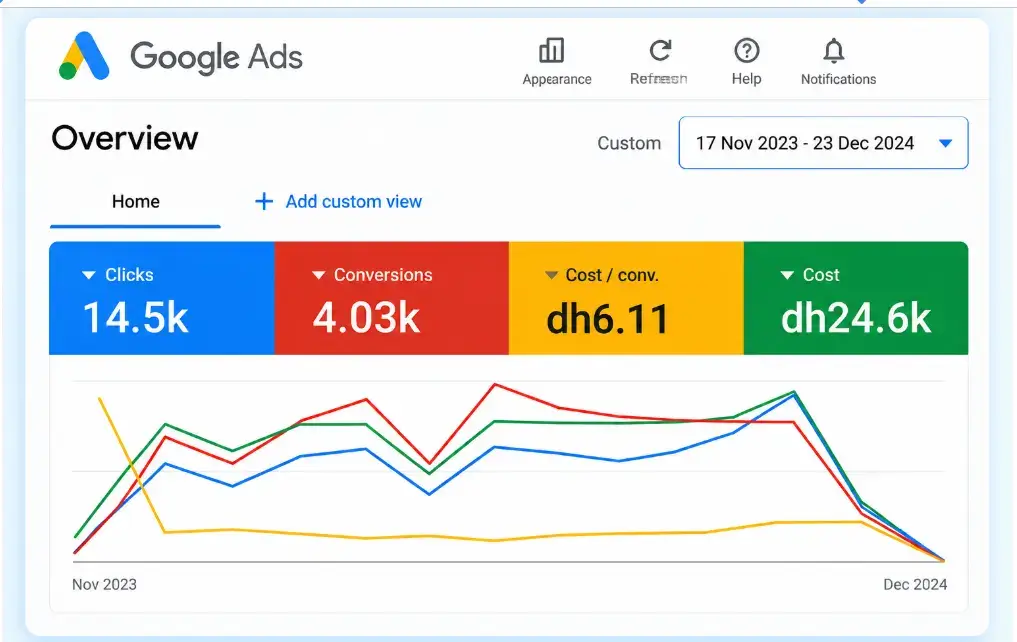Open the date range dropdown field
1017x642 pixels.
(x=823, y=143)
